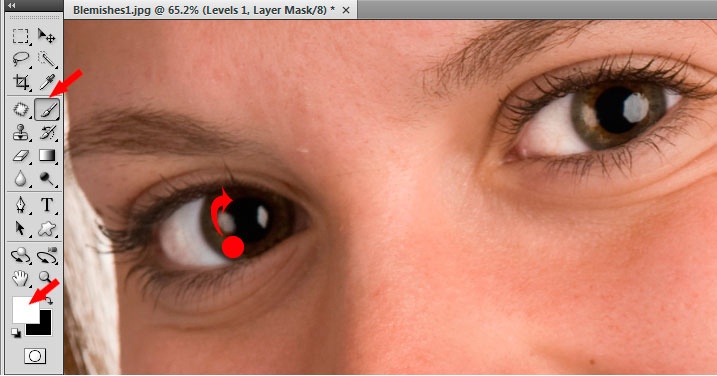Reset default foreground and background colors
The height and width of the screenshot is (376, 717).
click(16, 333)
